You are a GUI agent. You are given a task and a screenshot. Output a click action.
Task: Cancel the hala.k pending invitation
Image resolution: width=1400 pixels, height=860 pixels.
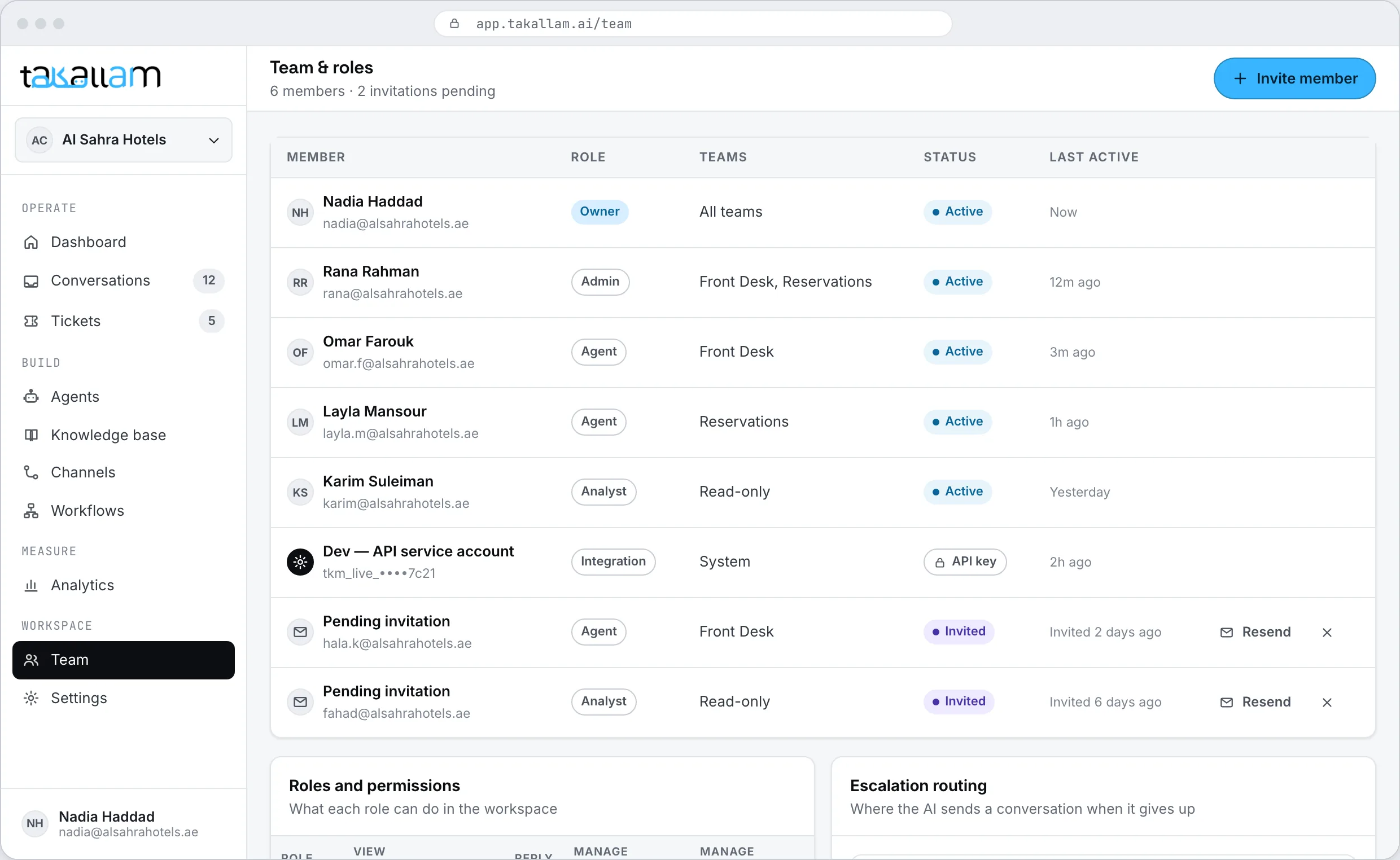click(x=1327, y=633)
